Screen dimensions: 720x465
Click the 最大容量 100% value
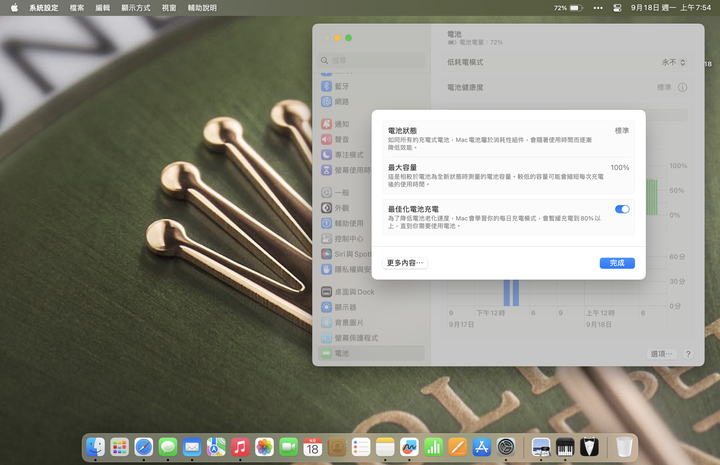click(x=620, y=168)
